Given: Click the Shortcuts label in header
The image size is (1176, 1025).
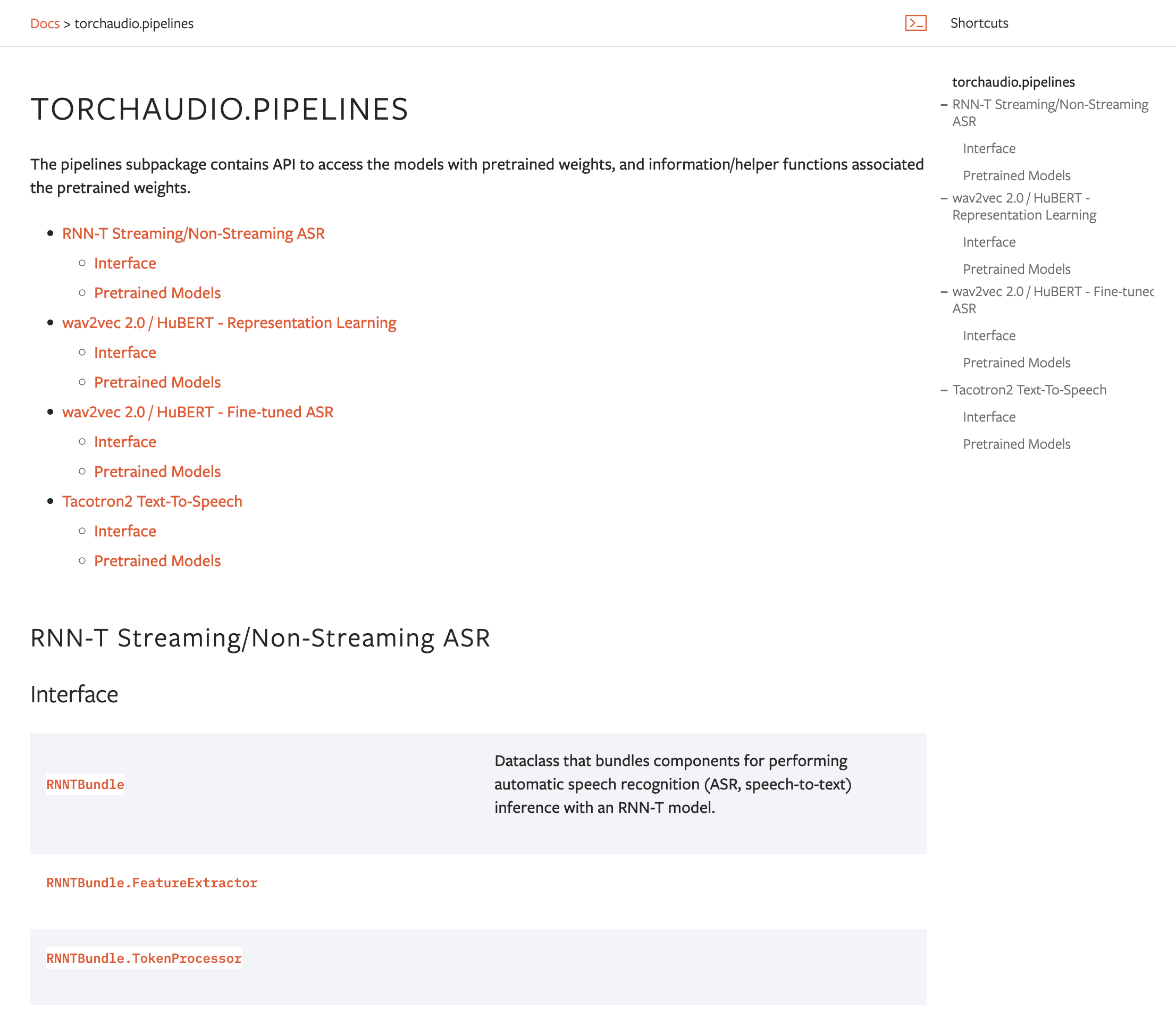Looking at the screenshot, I should click(x=979, y=23).
